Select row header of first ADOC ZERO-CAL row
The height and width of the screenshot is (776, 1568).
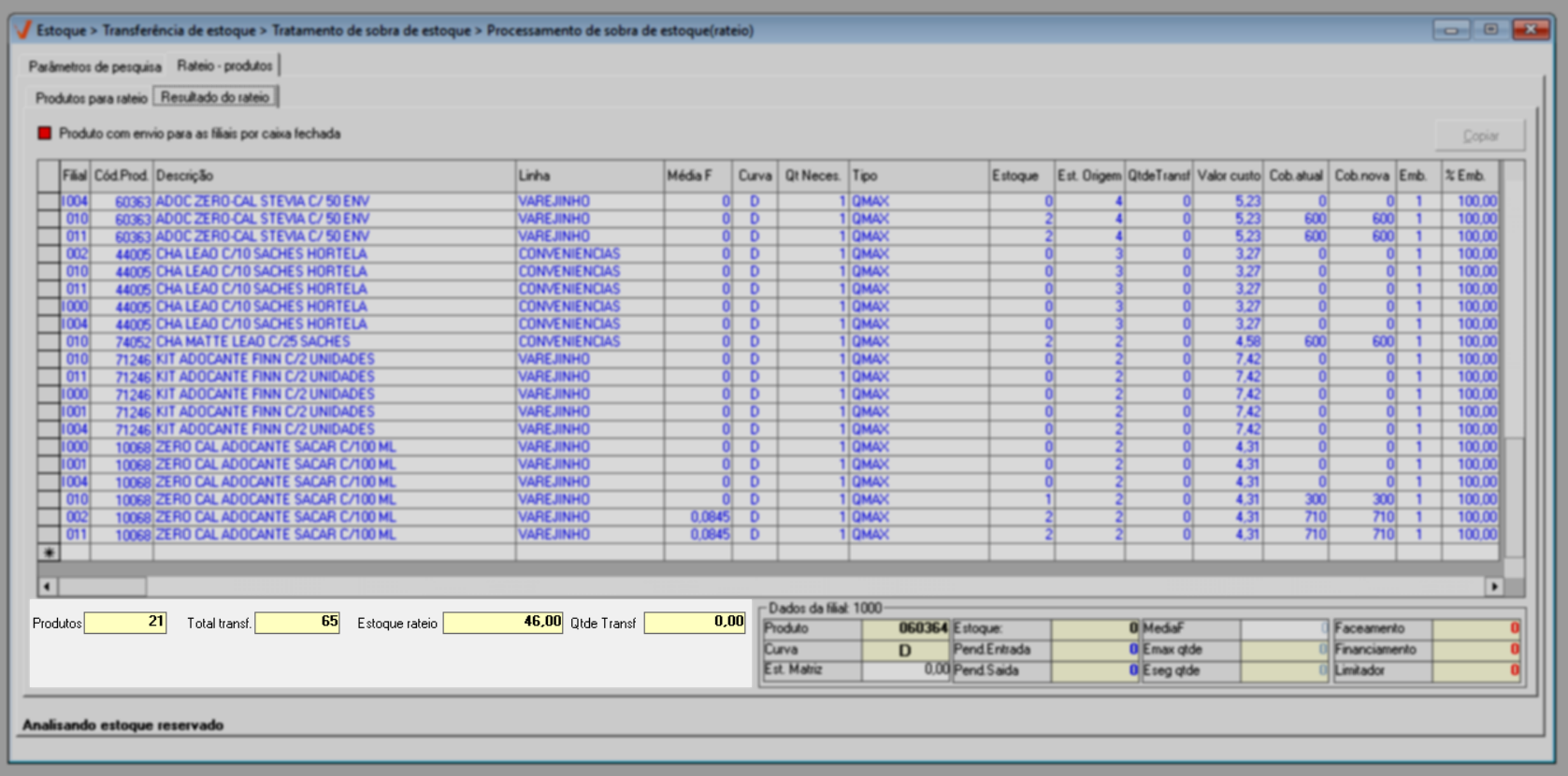(x=49, y=201)
